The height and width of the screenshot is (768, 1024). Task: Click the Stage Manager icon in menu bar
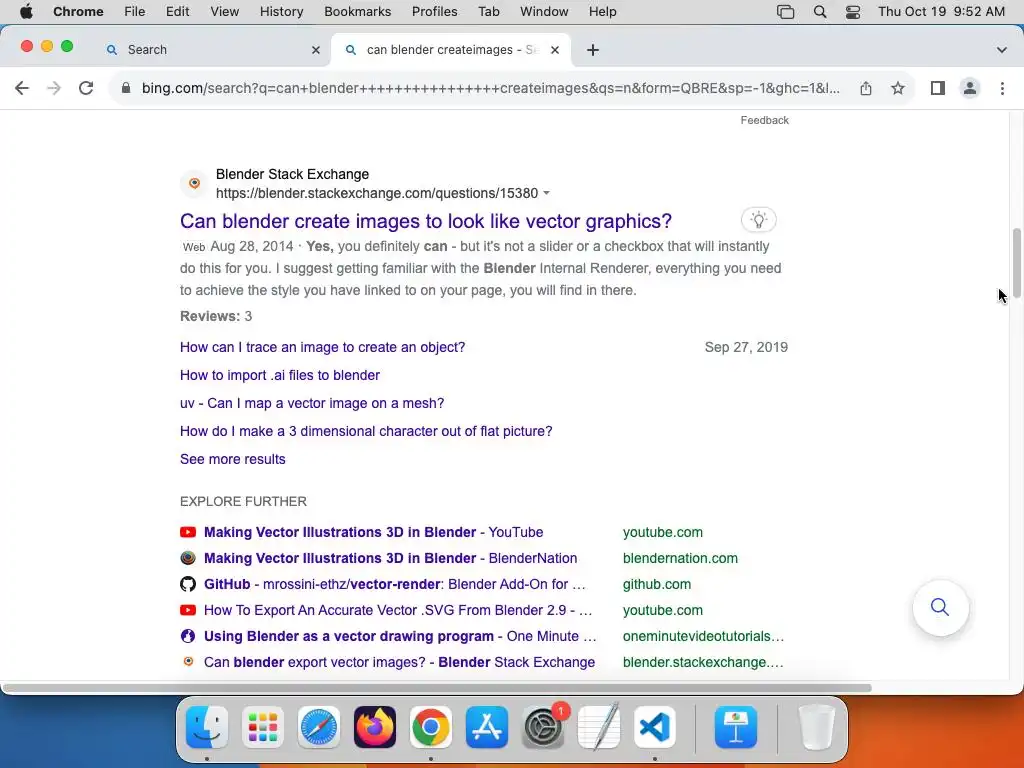[785, 12]
